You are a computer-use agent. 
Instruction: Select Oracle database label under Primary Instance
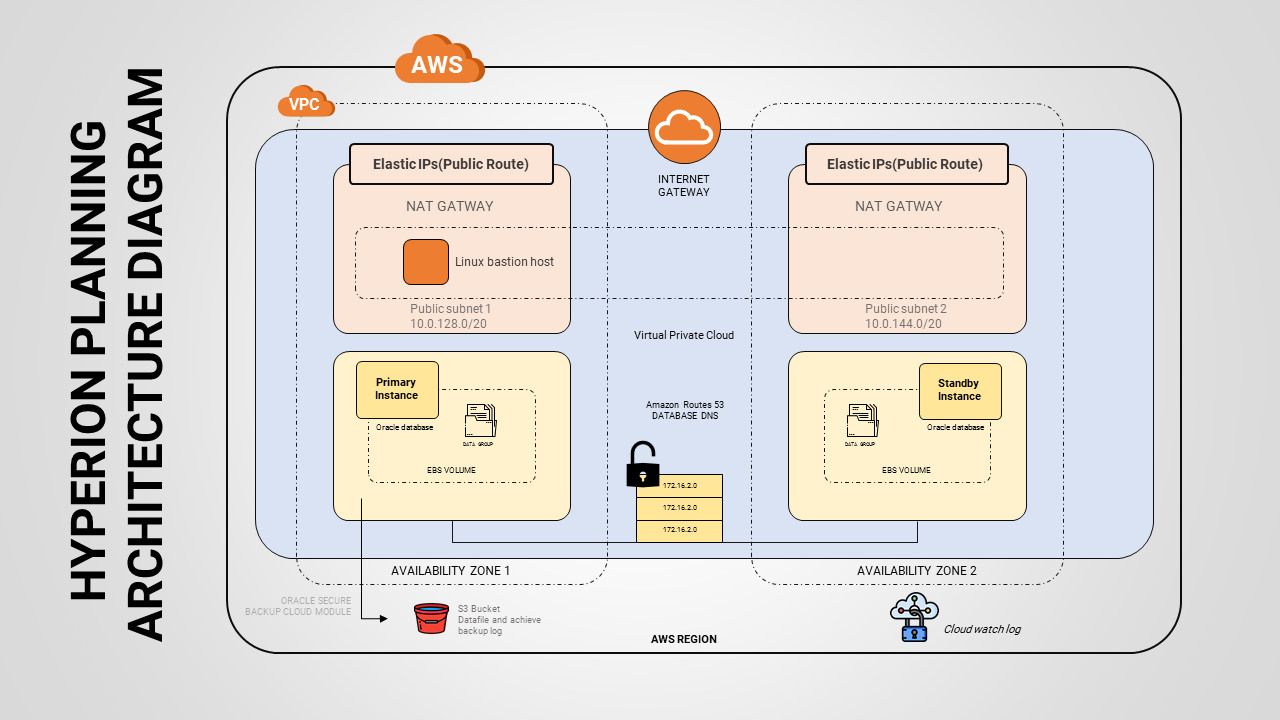(405, 427)
